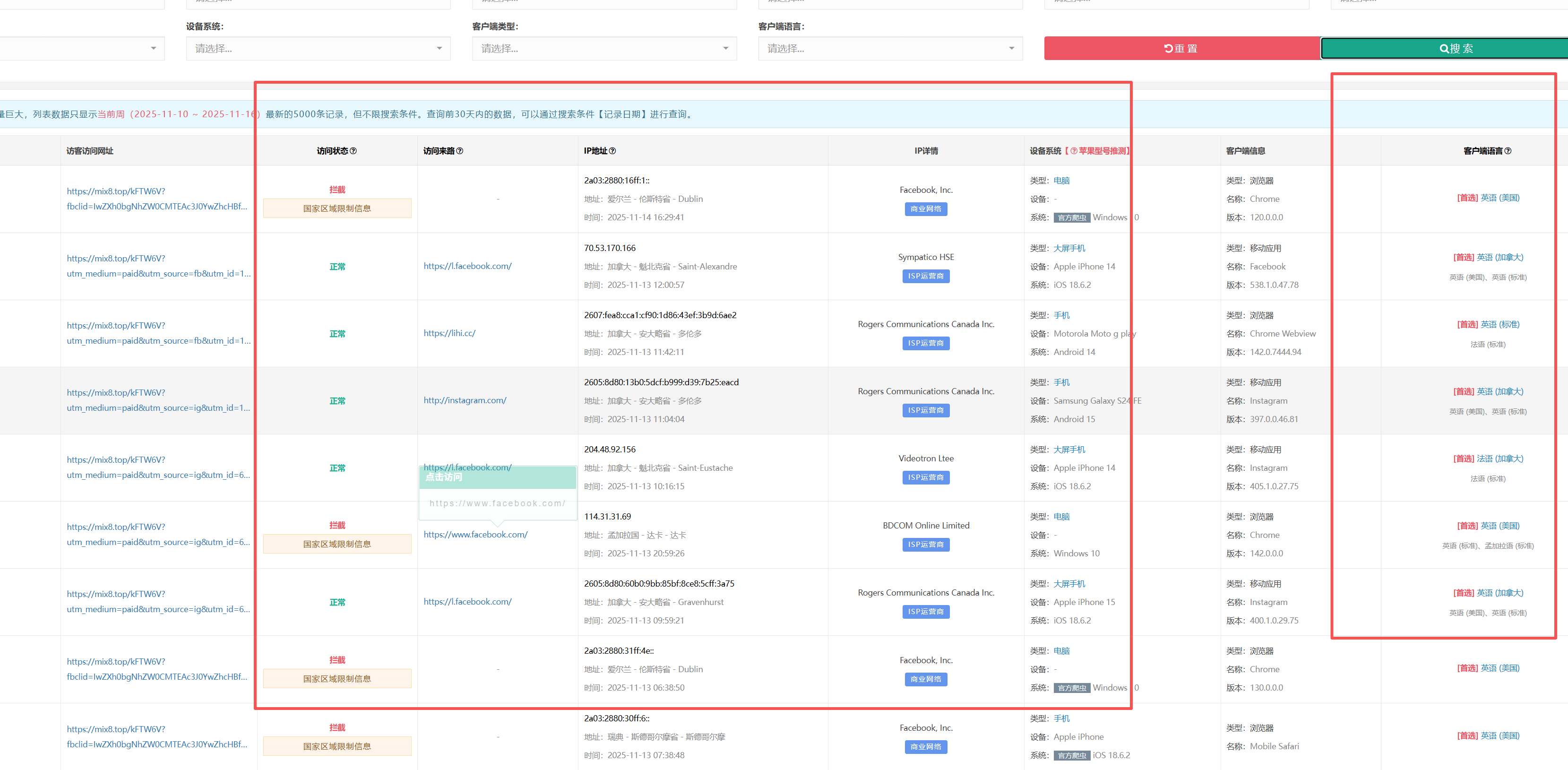Open the 客户端类型 dropdown
This screenshot has height=770, width=1568.
pos(604,49)
